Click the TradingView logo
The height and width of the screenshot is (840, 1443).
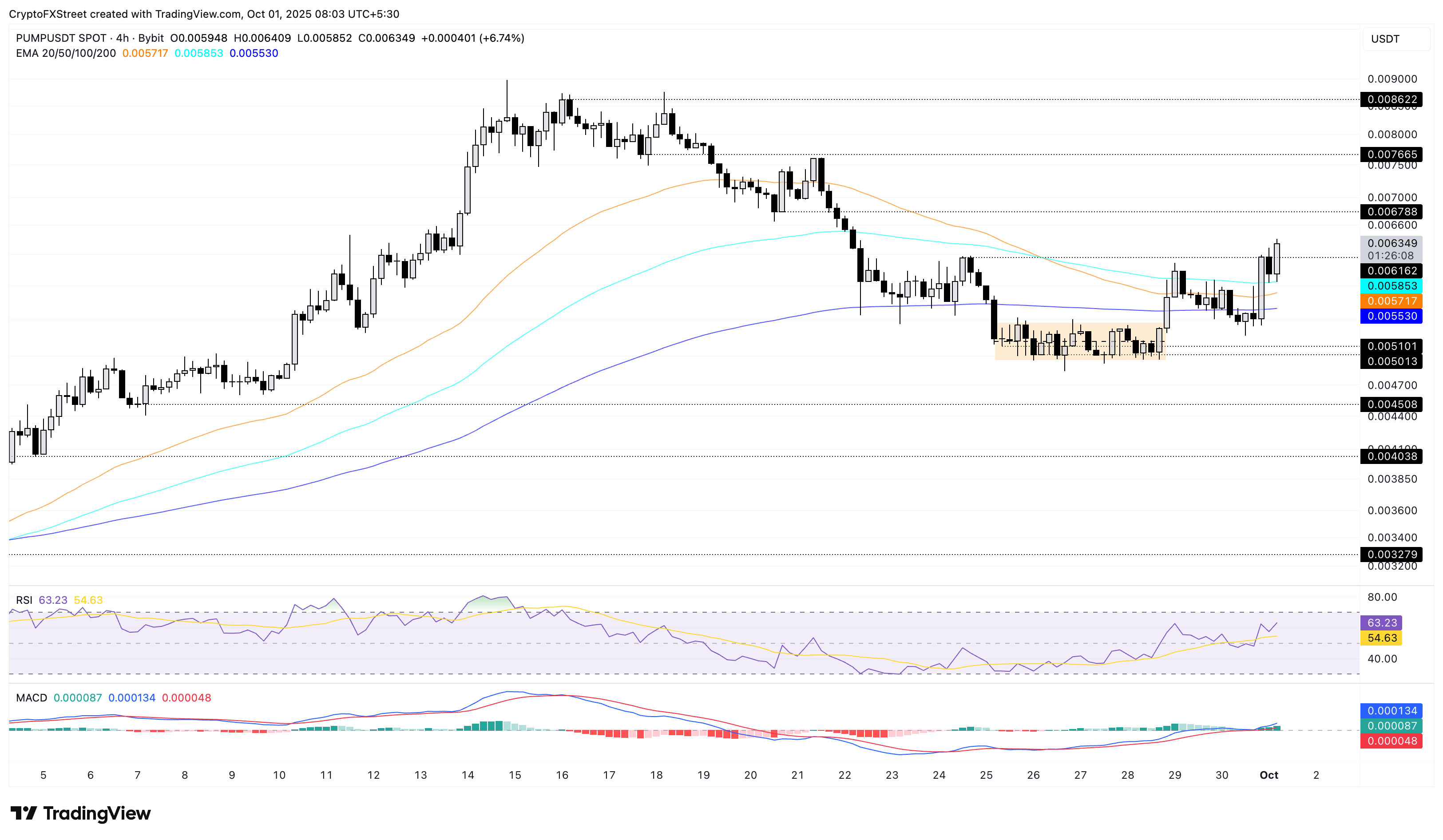[x=80, y=814]
